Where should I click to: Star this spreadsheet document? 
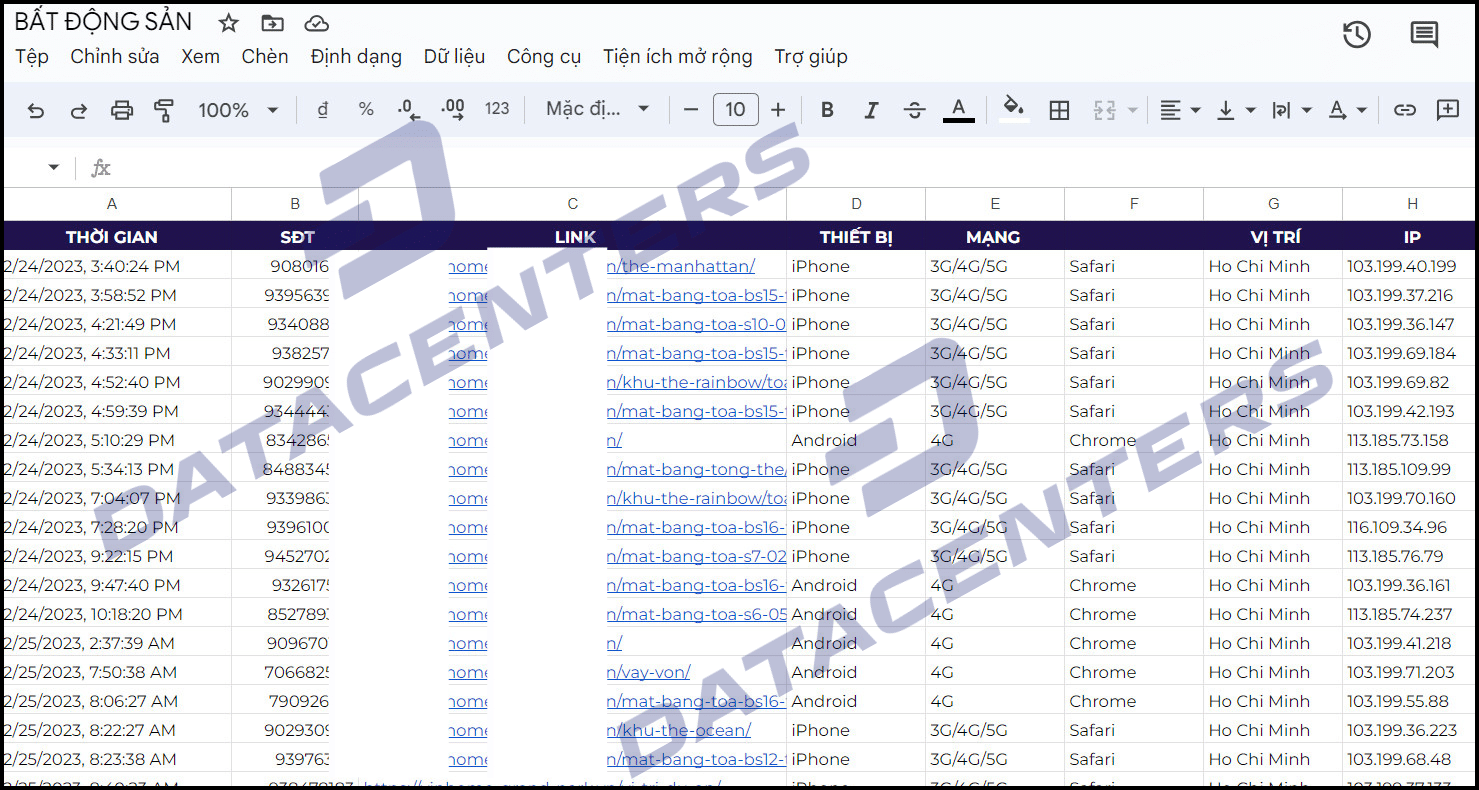[x=229, y=23]
